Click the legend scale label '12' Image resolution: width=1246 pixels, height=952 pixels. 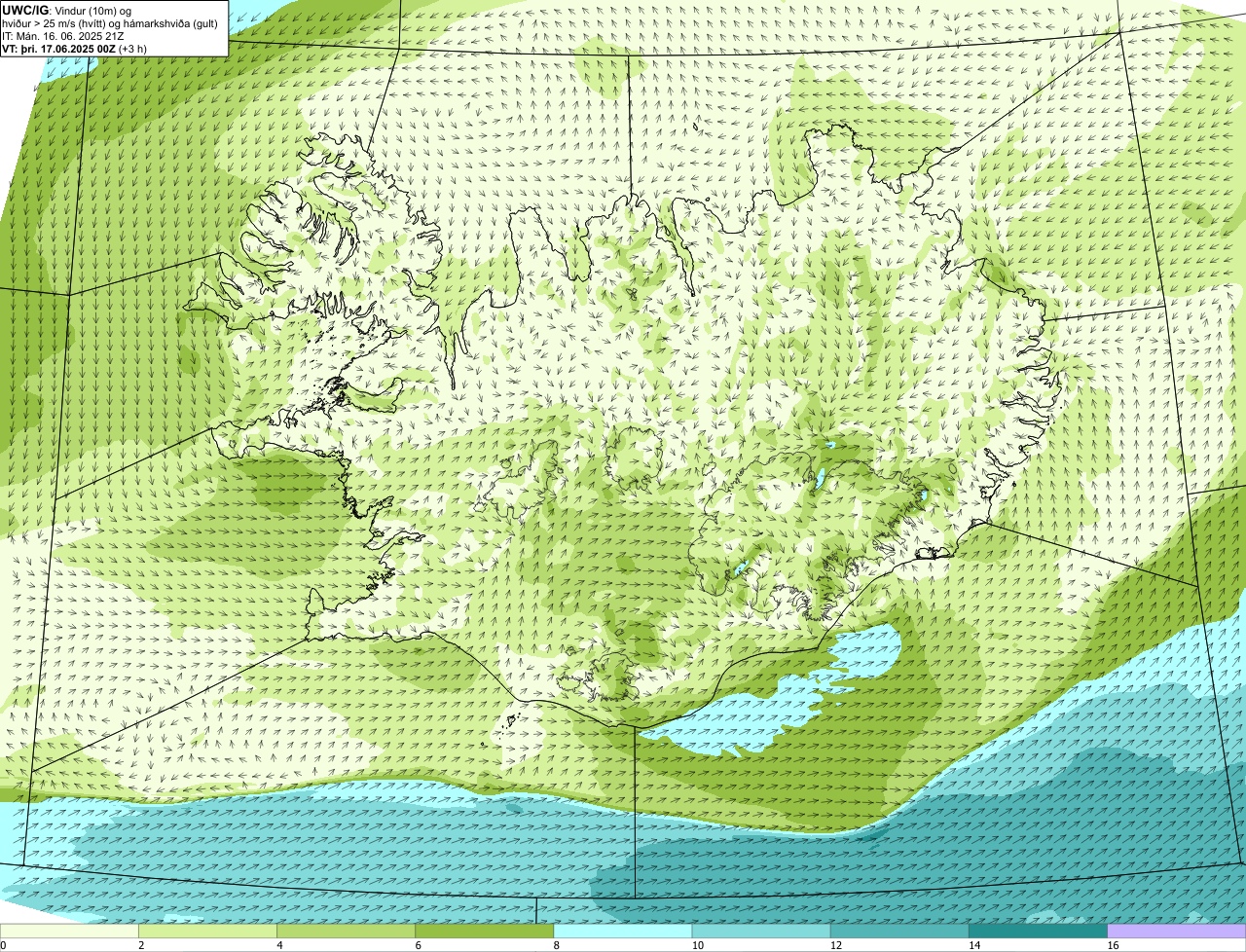[836, 945]
